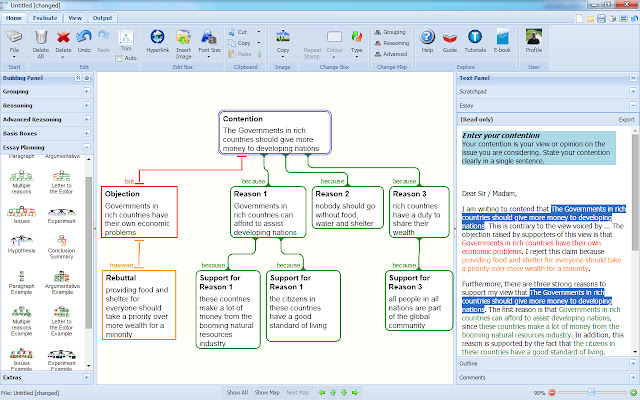
Task: Switch to the Home tab
Action: click(x=14, y=18)
